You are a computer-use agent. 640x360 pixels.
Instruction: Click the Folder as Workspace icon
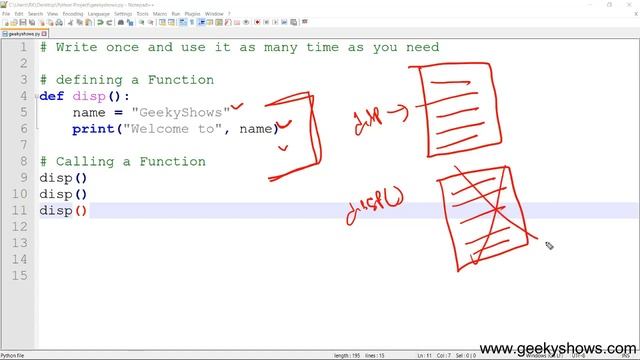pos(237,22)
